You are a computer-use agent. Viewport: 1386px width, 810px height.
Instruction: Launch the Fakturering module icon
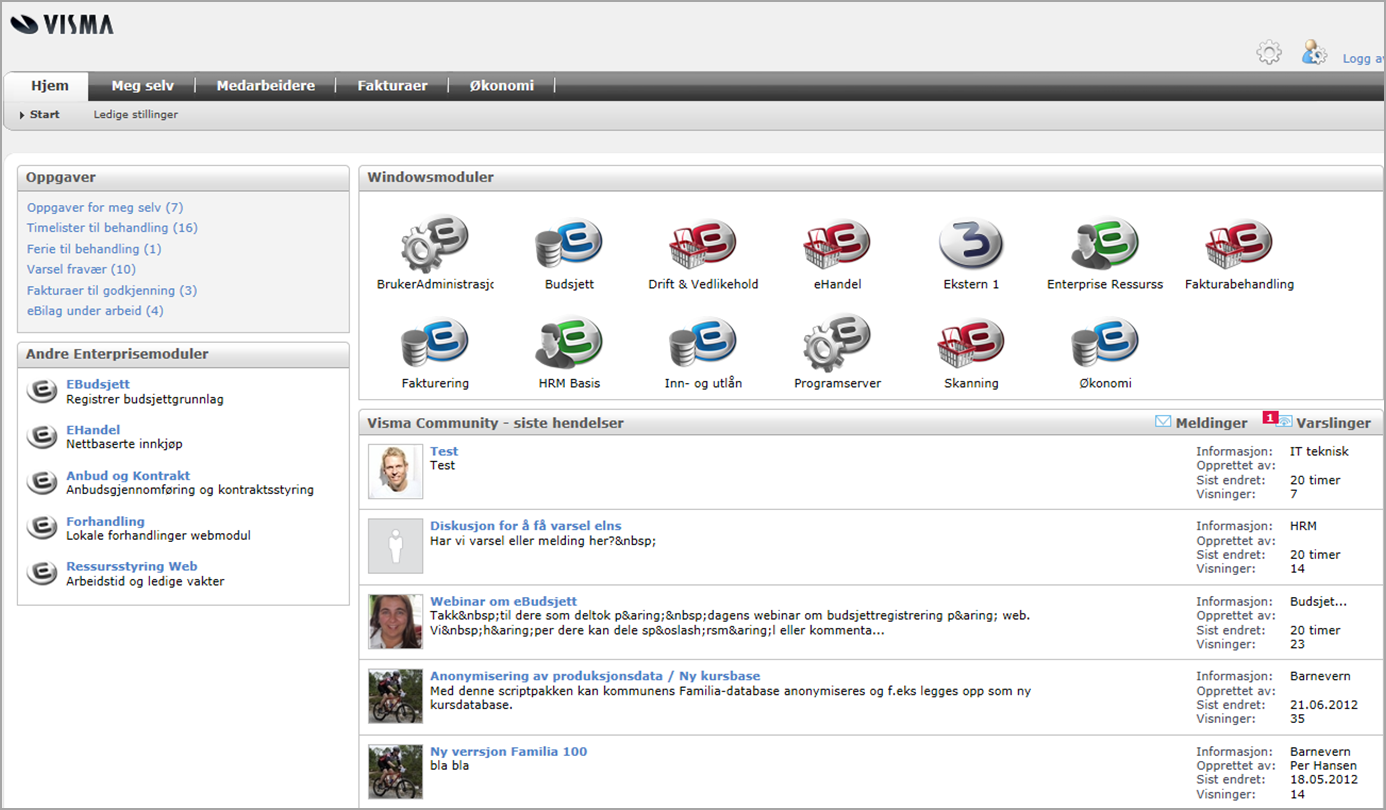[x=435, y=342]
